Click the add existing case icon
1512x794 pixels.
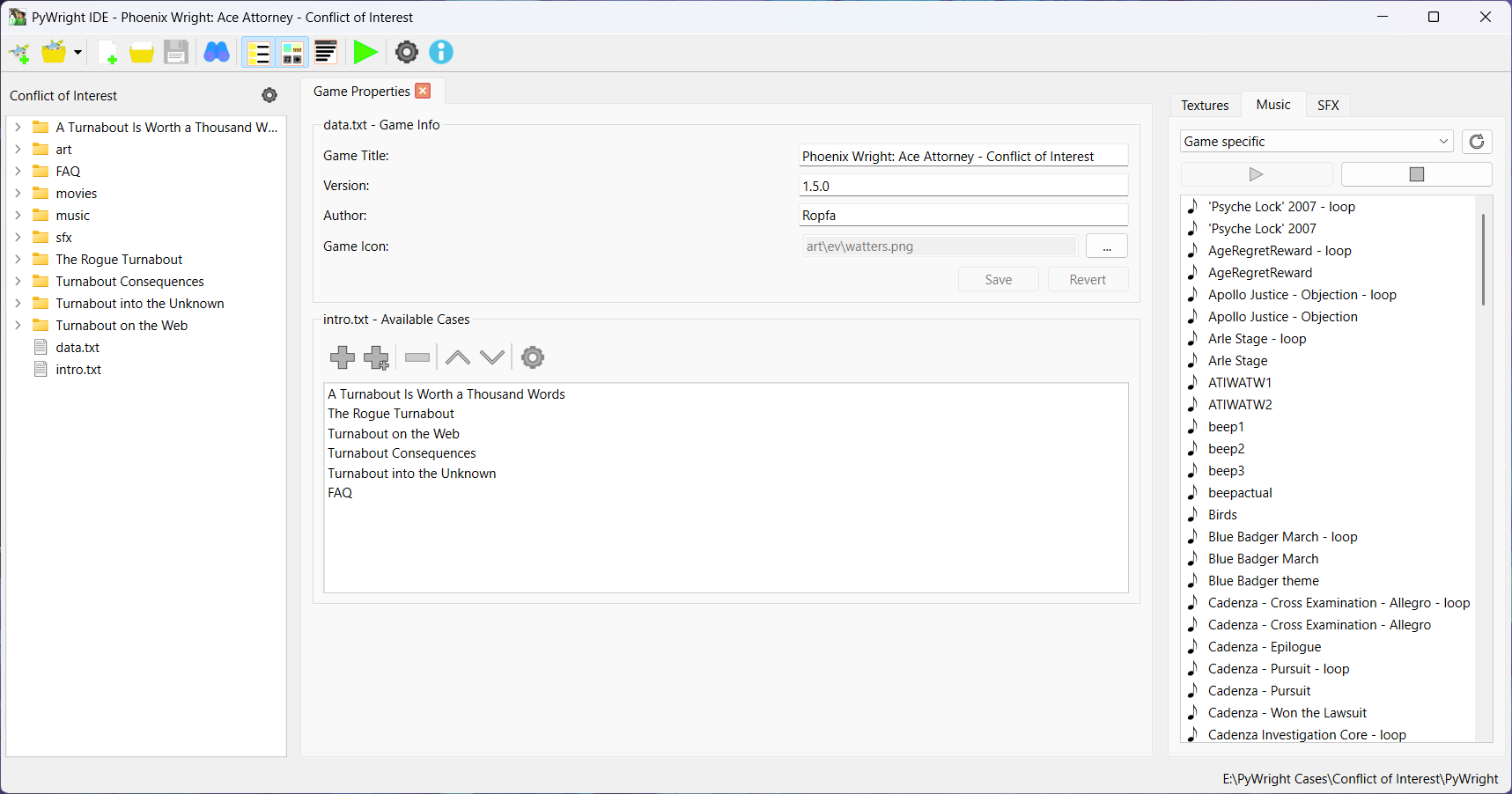pos(377,357)
